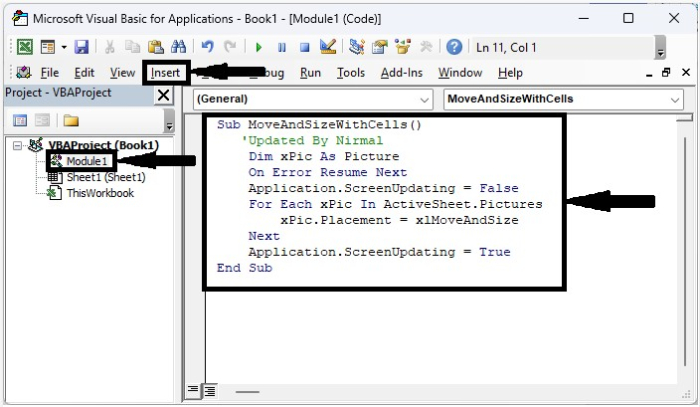Image resolution: width=700 pixels, height=407 pixels.
Task: Click View Object icon in Project pane
Action: 42,120
